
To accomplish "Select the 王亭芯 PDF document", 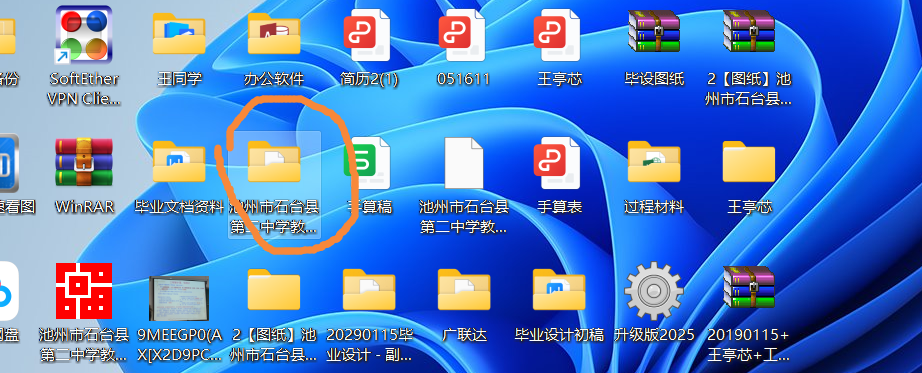I will (x=557, y=35).
